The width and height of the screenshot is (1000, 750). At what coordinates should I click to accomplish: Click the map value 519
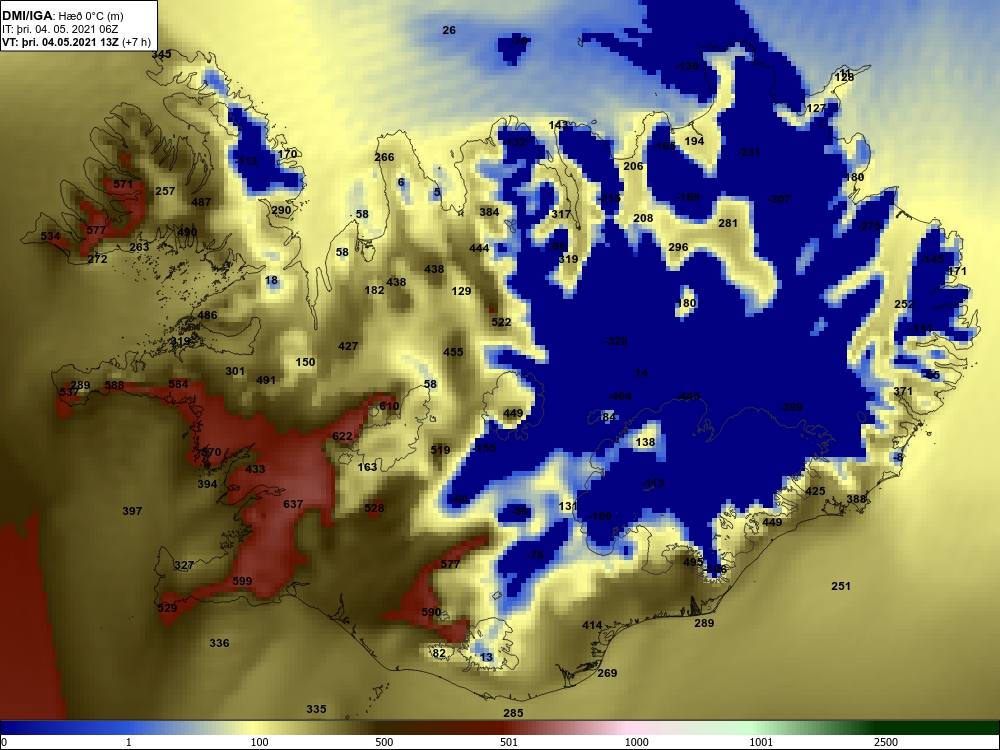tap(440, 450)
